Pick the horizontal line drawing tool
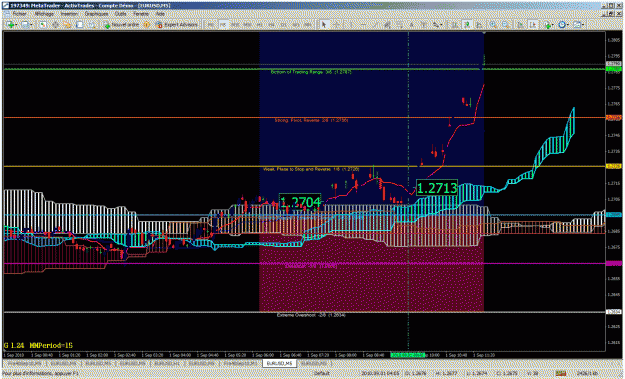Image resolution: width=625 pixels, height=379 pixels. (363, 25)
